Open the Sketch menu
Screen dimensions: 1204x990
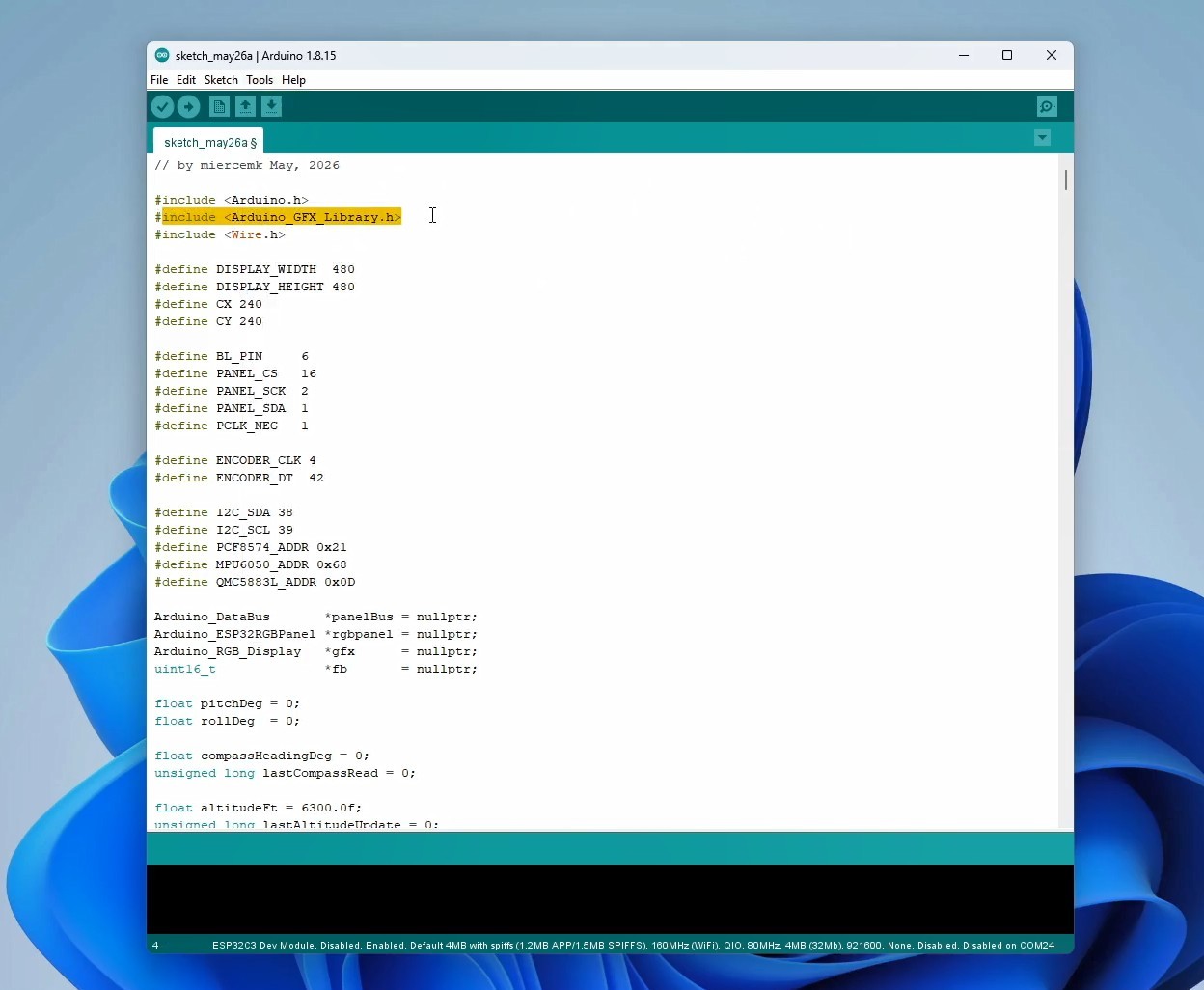[221, 80]
